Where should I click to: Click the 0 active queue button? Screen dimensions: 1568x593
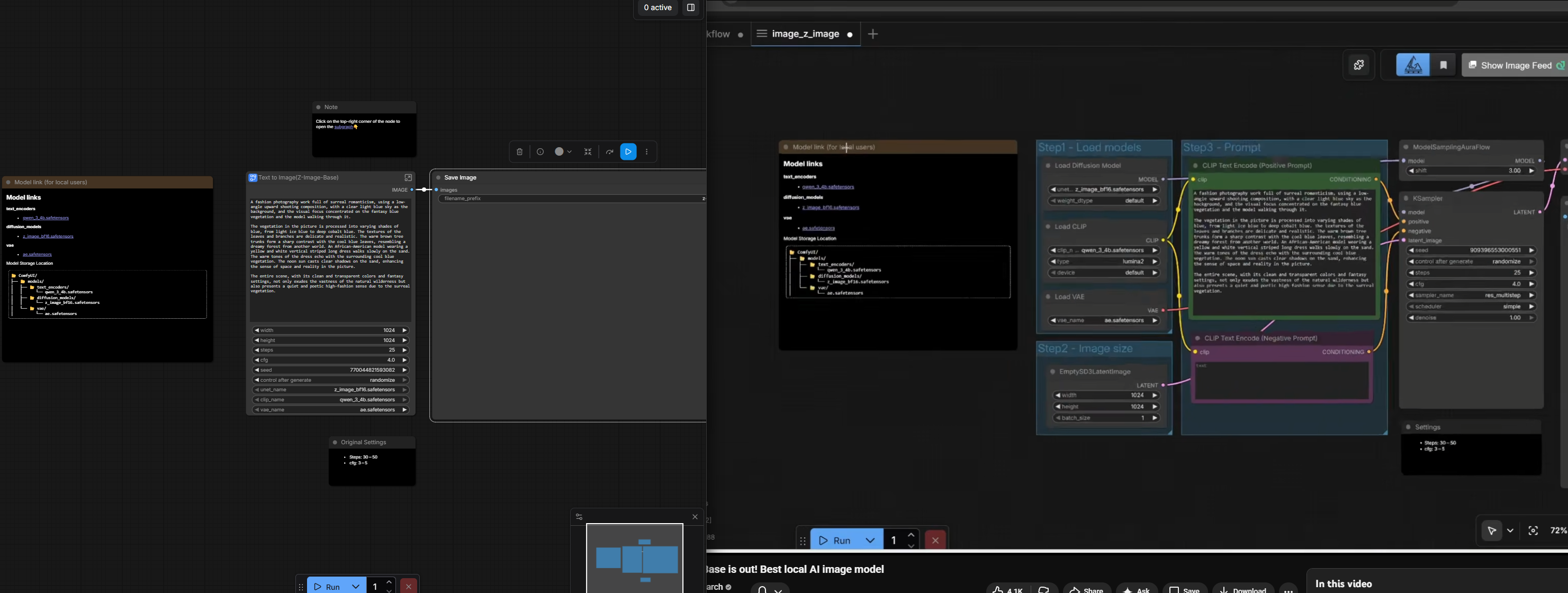(657, 7)
